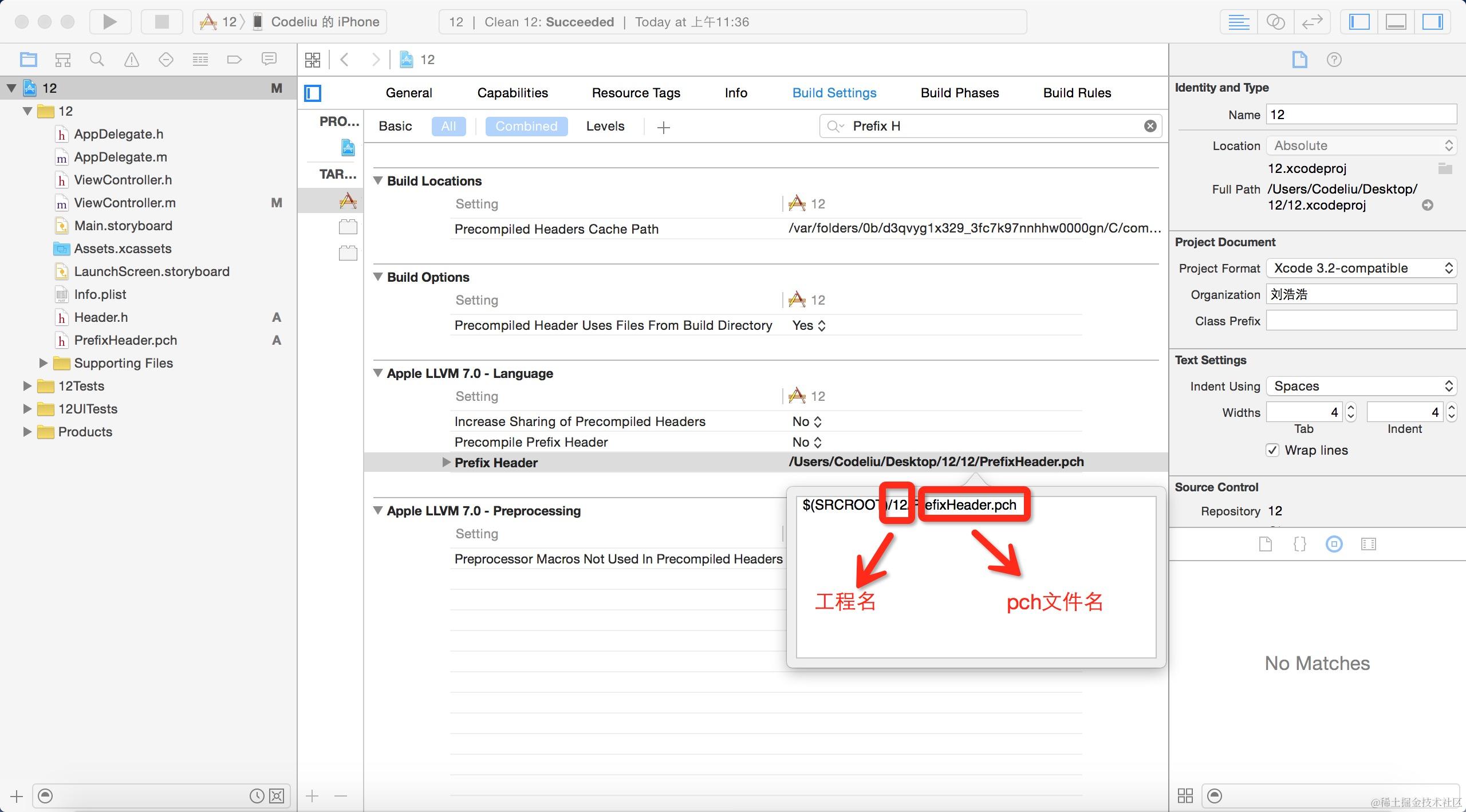Collapse the Build Options section
Screen dimensions: 1466x812
[x=378, y=277]
